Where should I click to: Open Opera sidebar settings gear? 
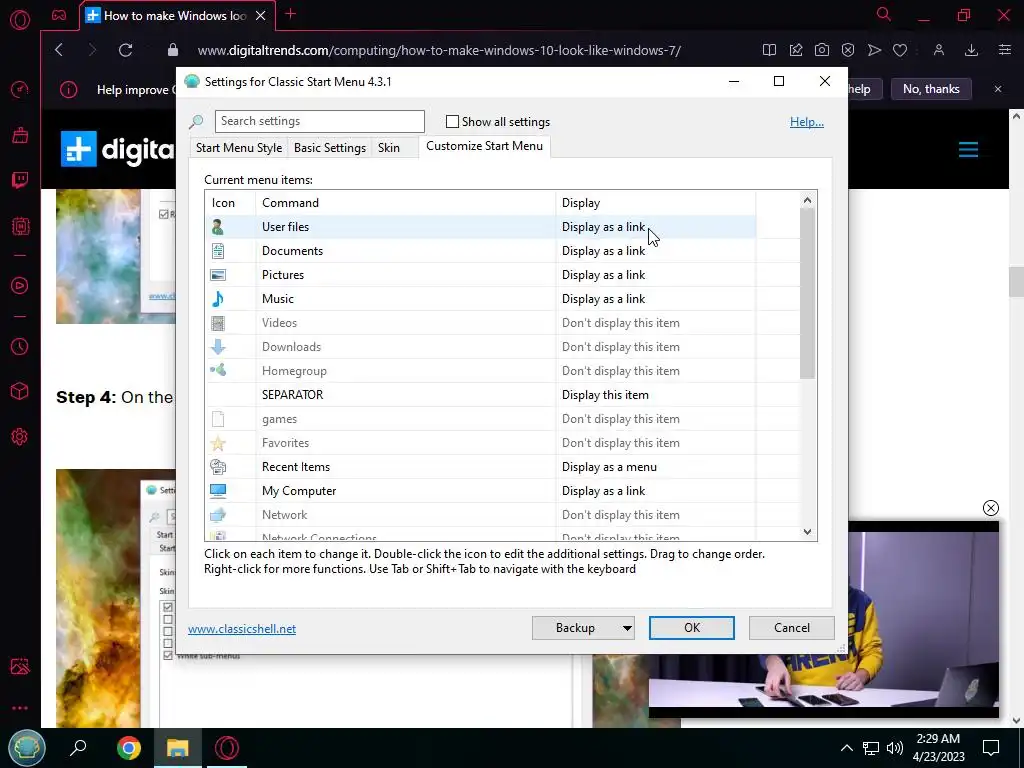20,436
